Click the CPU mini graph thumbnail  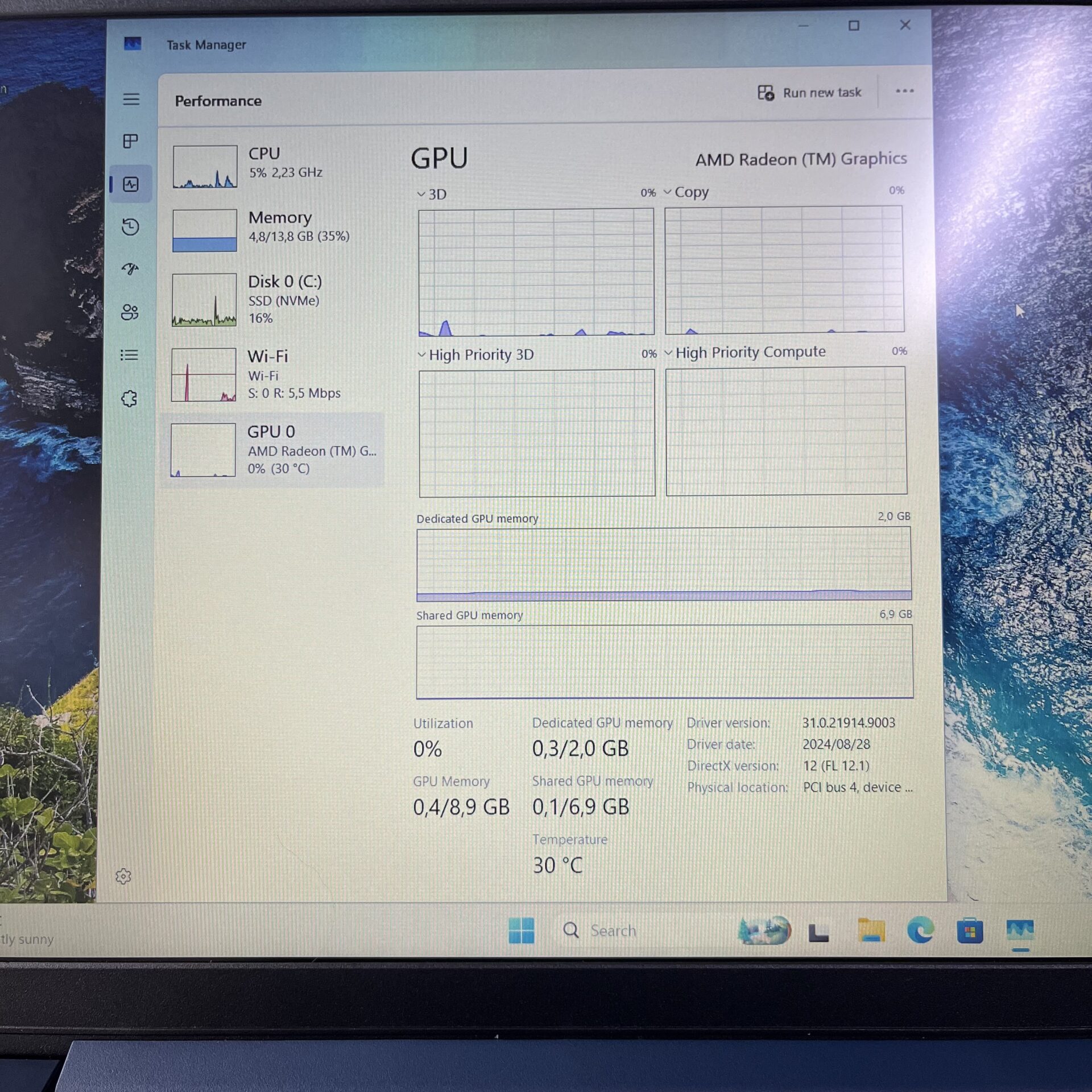coord(205,167)
